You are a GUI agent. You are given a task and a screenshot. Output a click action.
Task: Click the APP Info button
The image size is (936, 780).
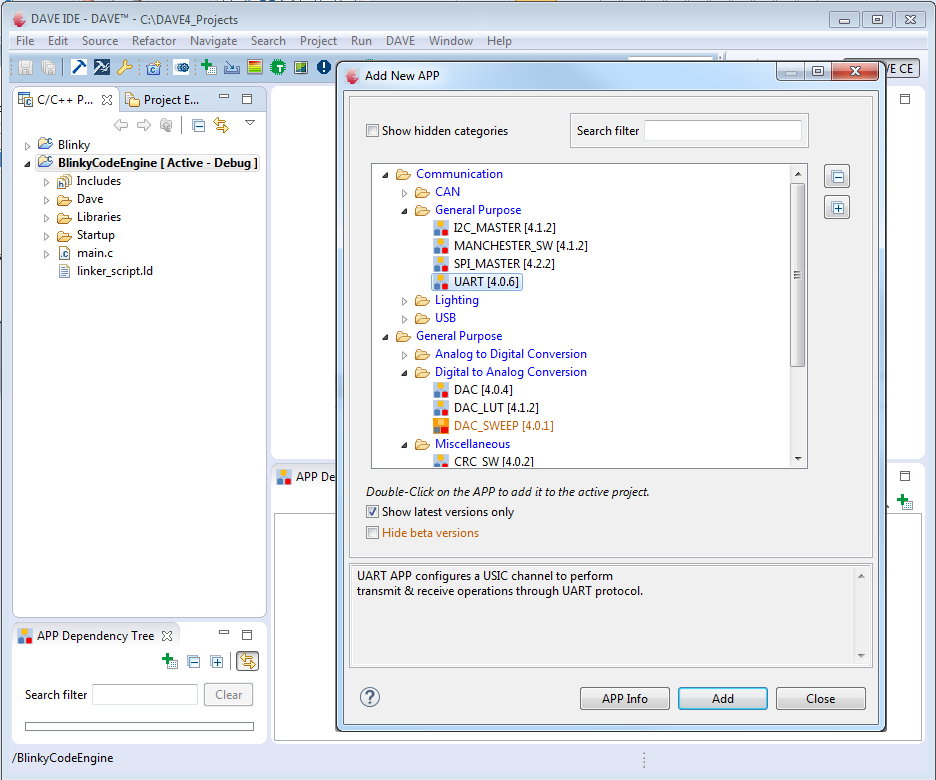[x=624, y=698]
